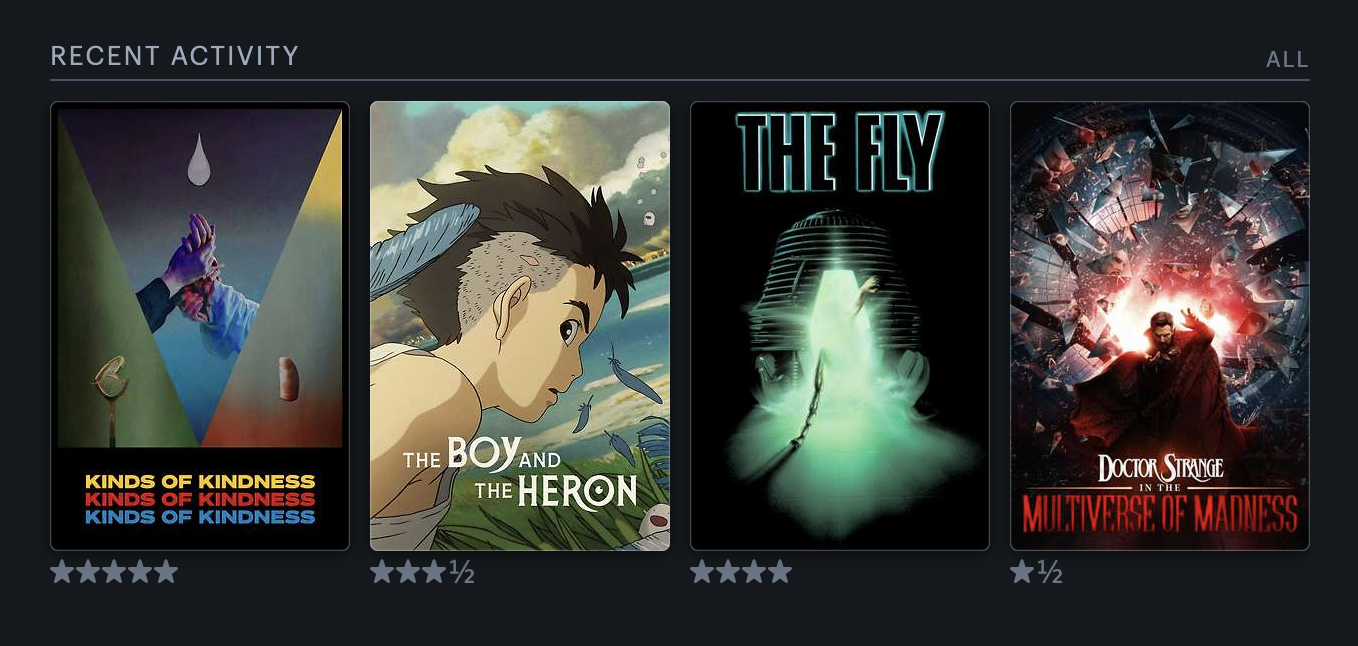Click the first star under Kinds of Kindness
Screen dimensions: 1358x646
pos(62,572)
